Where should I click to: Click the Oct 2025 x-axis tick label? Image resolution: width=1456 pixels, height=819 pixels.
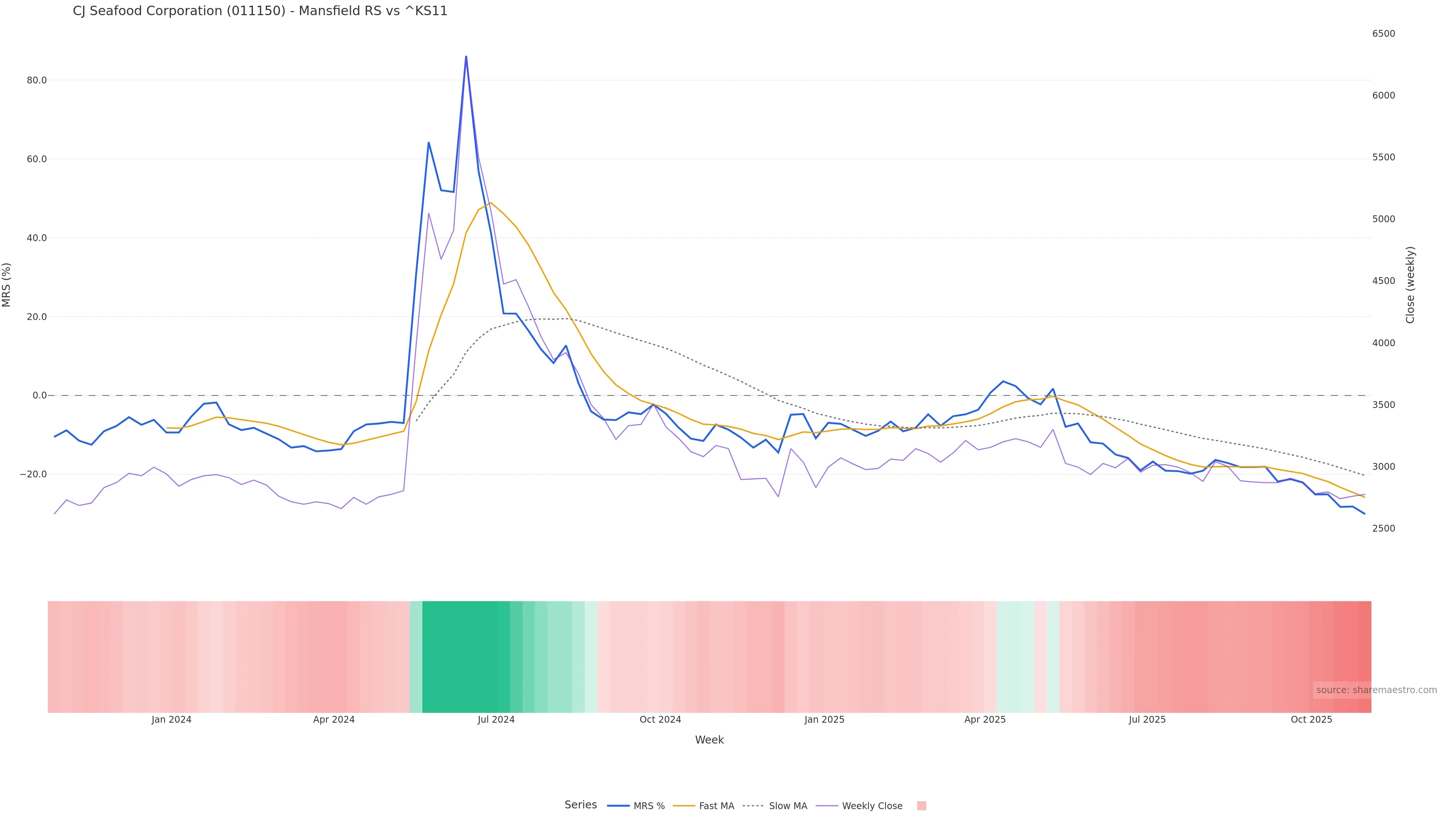1311,720
